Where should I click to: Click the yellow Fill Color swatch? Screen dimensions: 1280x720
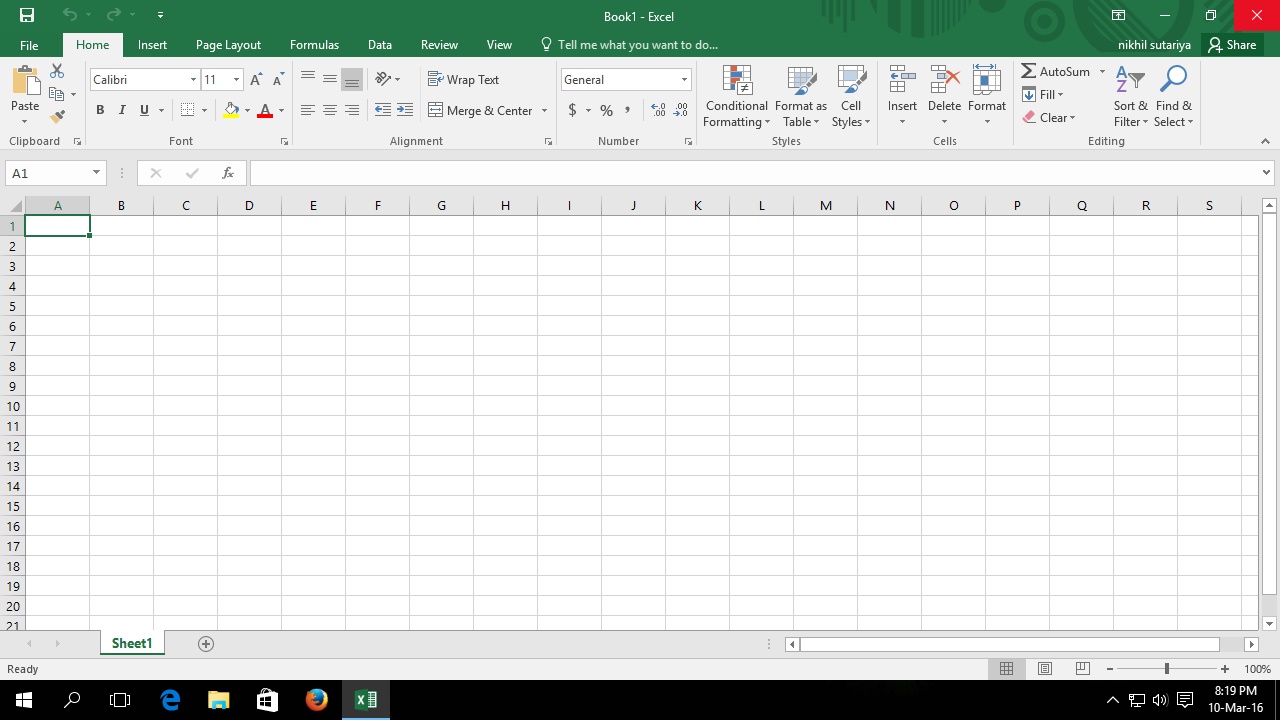click(x=232, y=110)
